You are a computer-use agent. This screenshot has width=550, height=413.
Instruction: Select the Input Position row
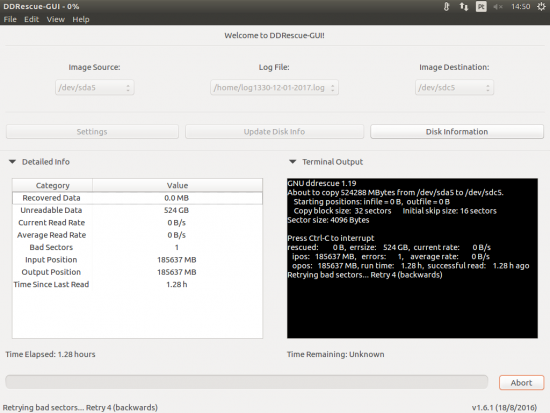coord(138,260)
